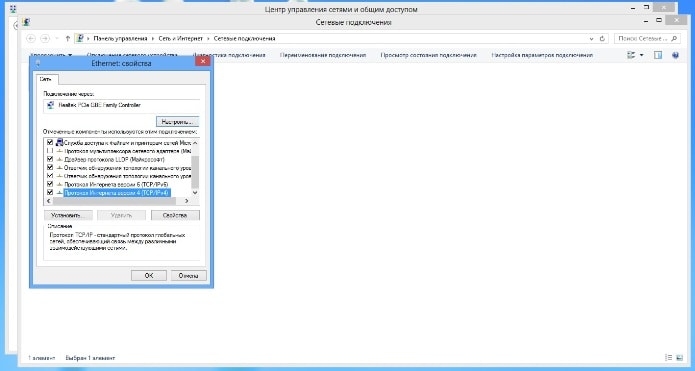The height and width of the screenshot is (371, 695).
Task: Close the Ethernet properties dialog
Action: (203, 62)
